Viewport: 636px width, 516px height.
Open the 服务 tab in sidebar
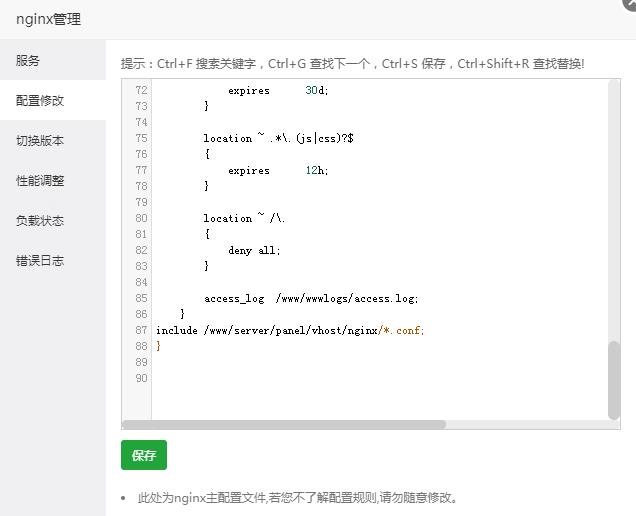click(53, 60)
